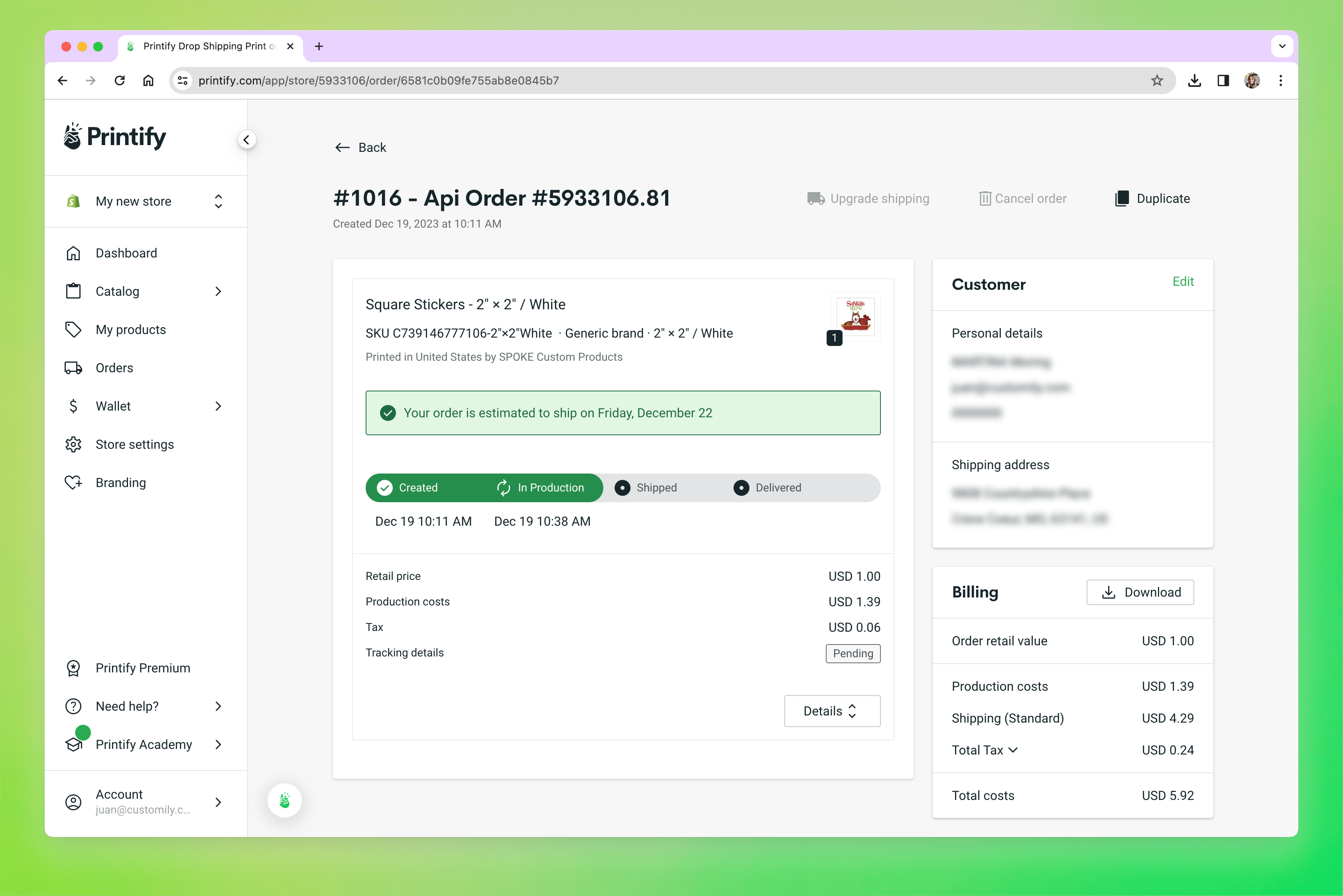
Task: Open the browser downloads icon
Action: point(1194,81)
